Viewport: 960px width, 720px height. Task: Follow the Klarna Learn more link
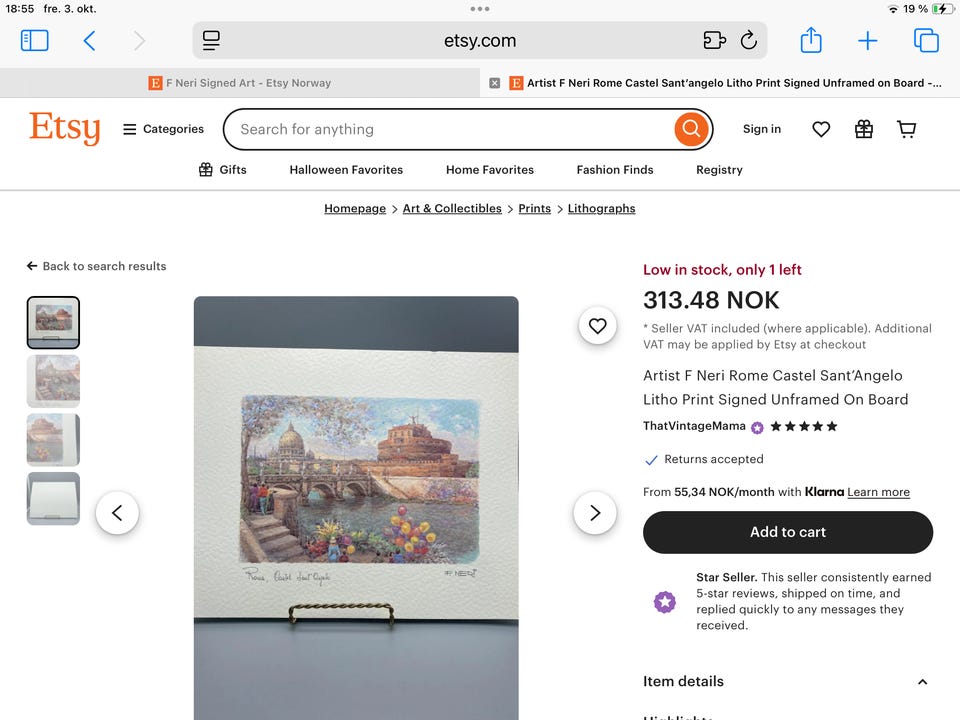[878, 492]
